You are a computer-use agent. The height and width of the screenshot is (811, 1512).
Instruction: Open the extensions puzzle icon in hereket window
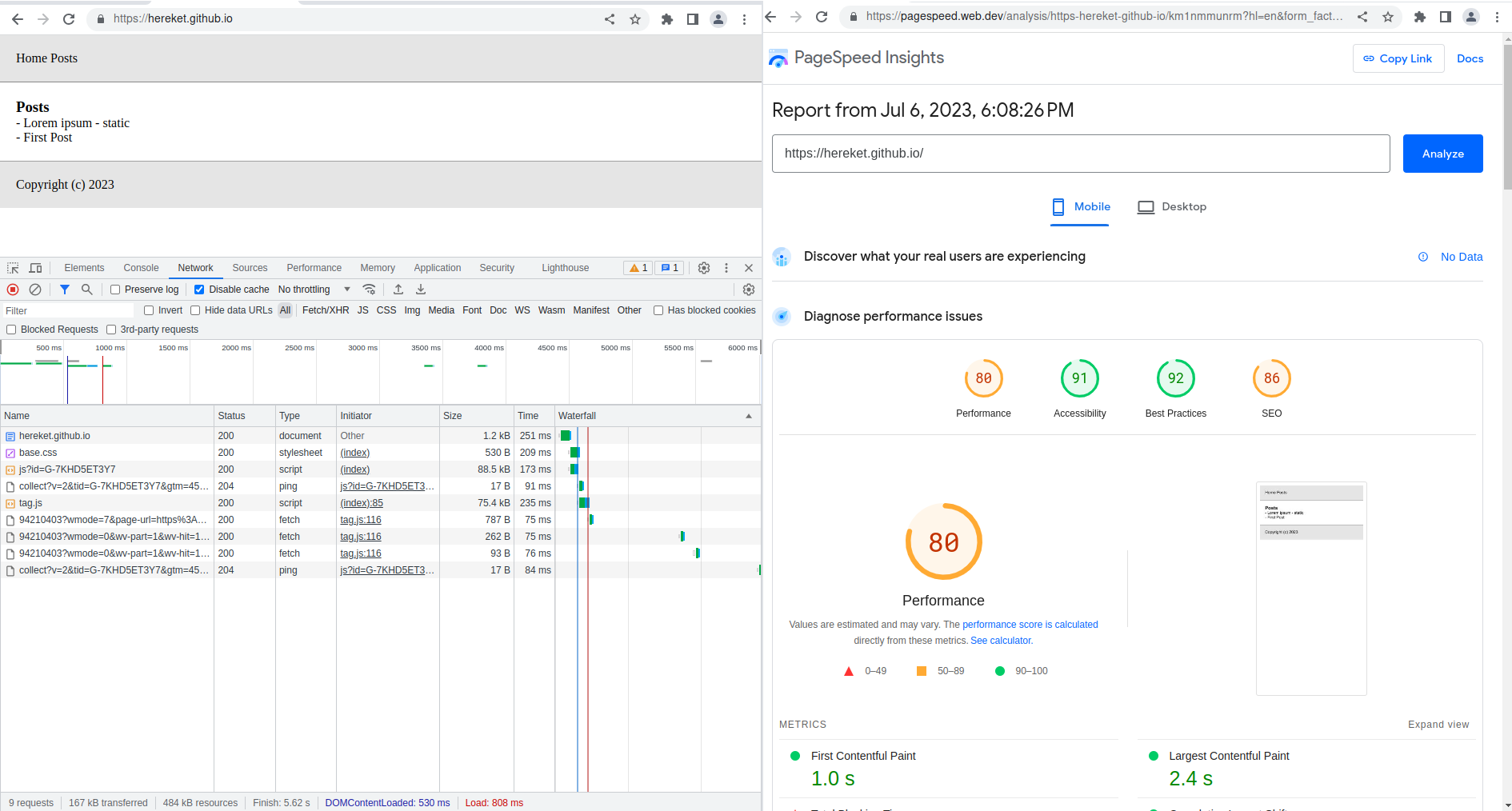coord(667,19)
